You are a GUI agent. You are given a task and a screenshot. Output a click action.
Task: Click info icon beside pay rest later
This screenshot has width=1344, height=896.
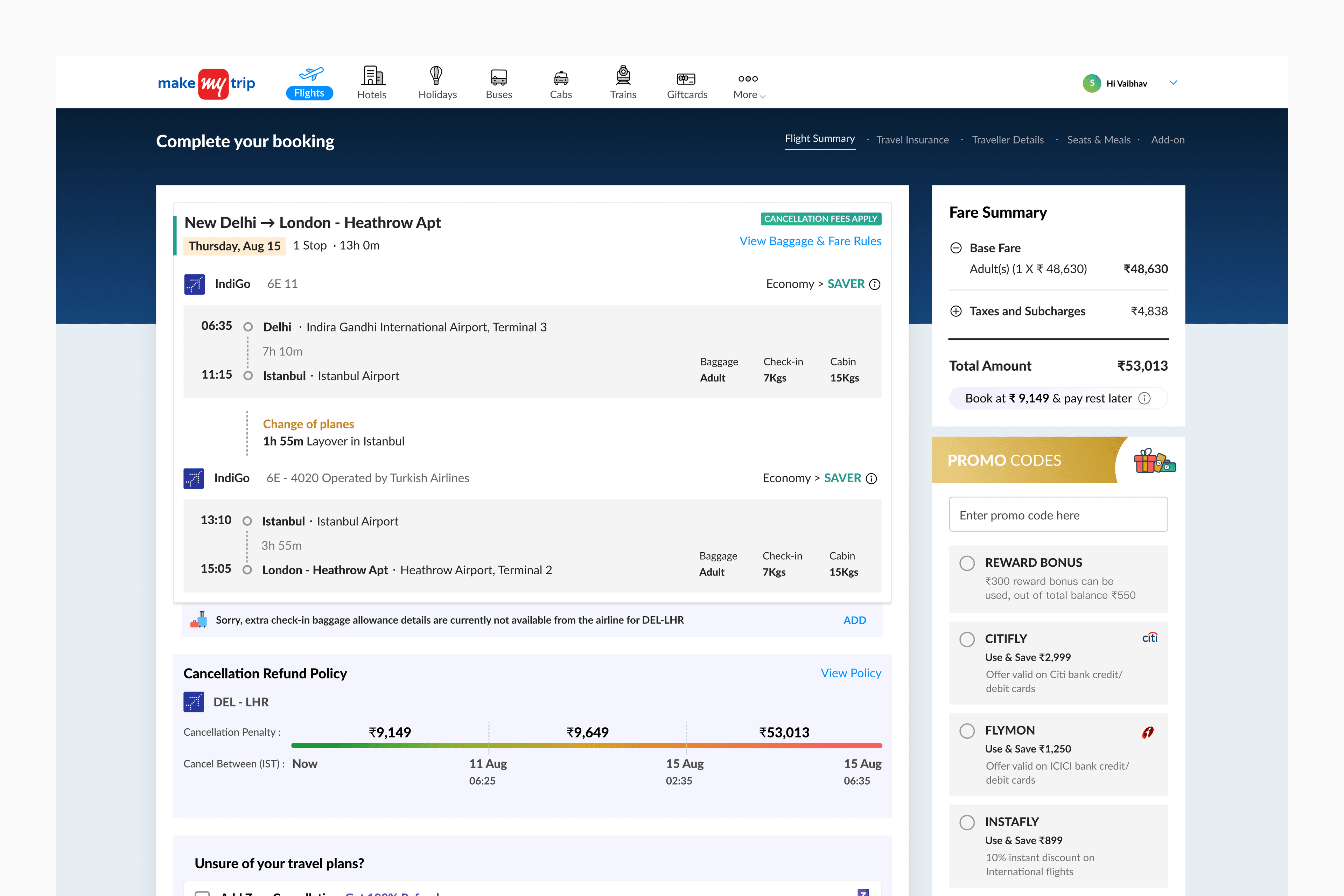[1144, 398]
